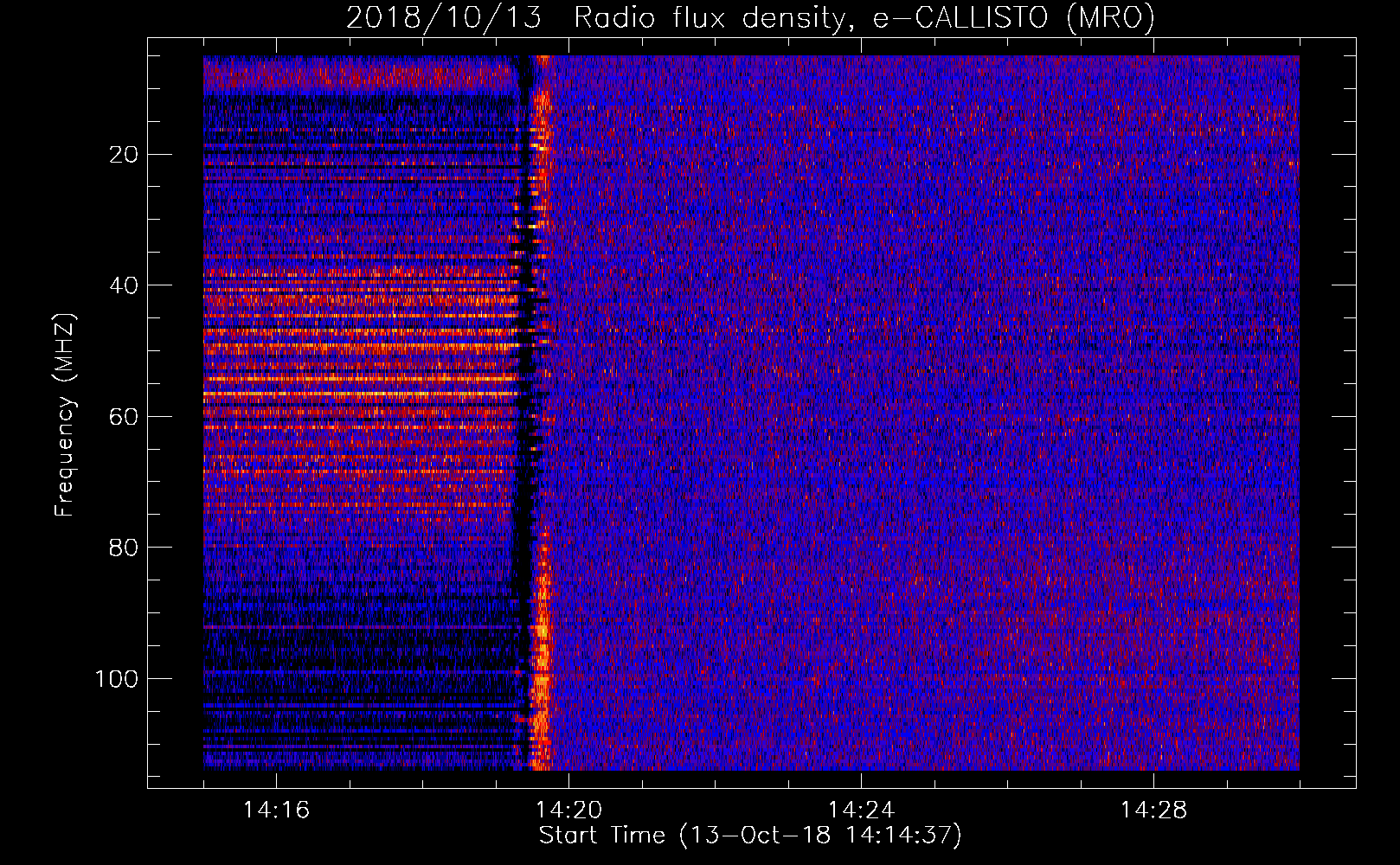Click the 14:16 time tick label
Screen dimensions: 1400x865
tap(276, 811)
